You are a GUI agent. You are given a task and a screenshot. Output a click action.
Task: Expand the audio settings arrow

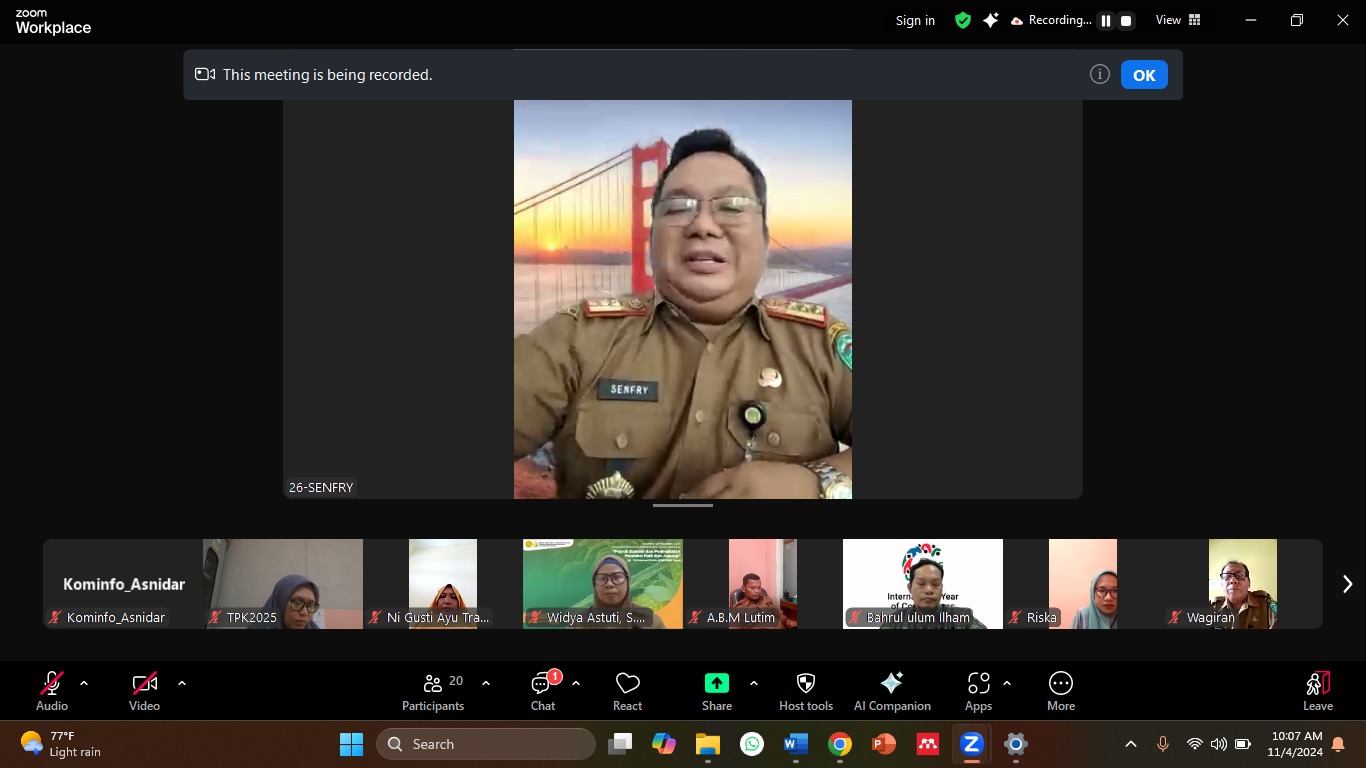point(84,683)
